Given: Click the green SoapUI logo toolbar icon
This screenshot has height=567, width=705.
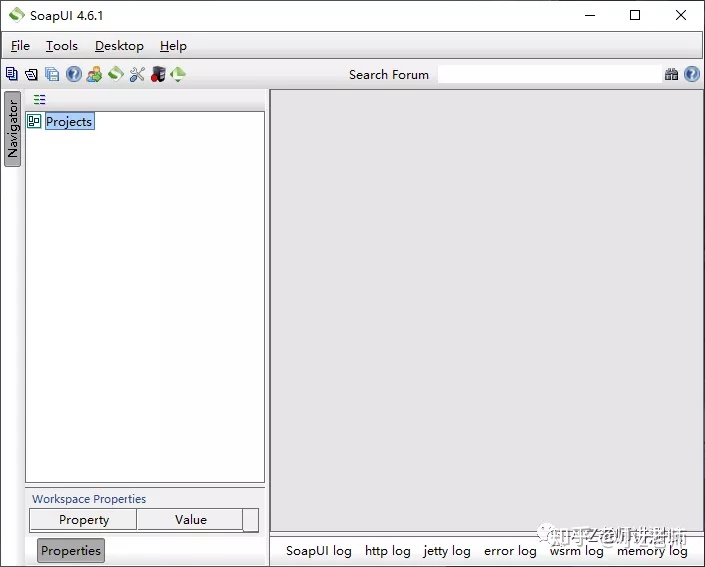Looking at the screenshot, I should (116, 74).
